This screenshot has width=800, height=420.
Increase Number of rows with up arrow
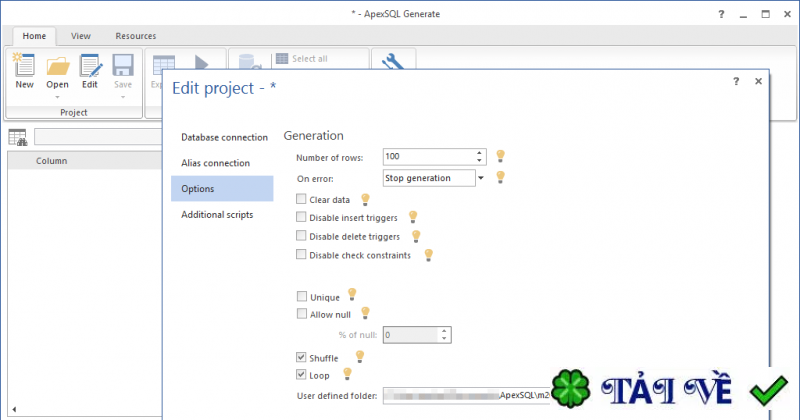[480, 153]
